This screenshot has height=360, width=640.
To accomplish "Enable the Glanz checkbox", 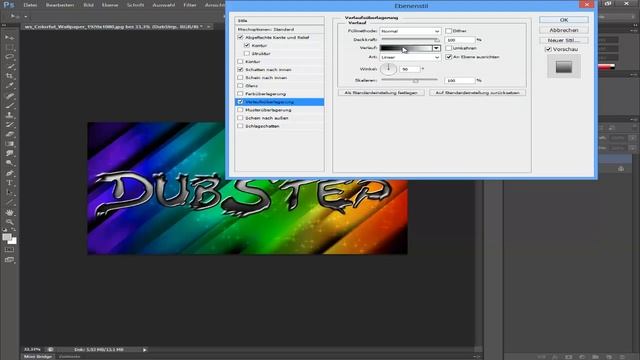I will coord(240,86).
